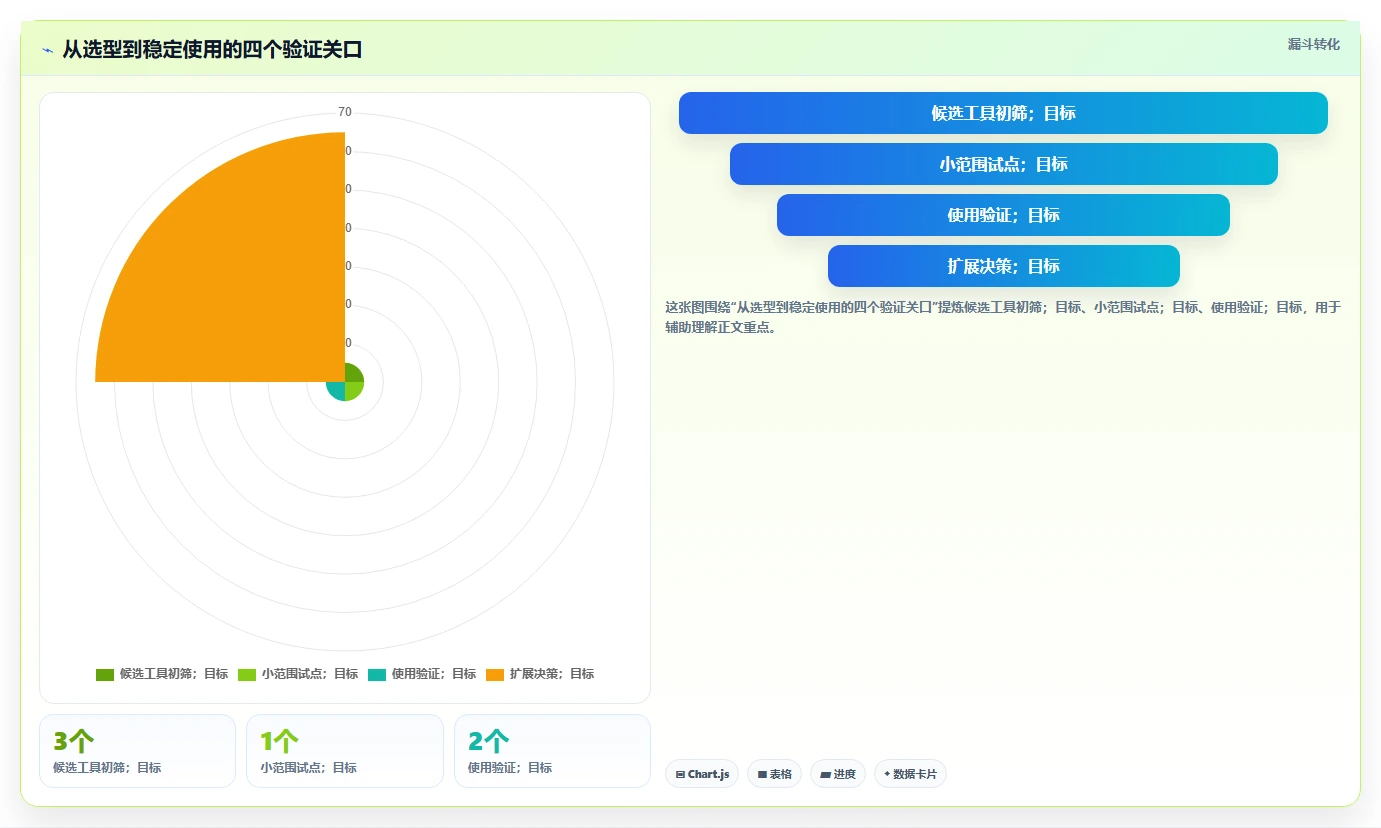The height and width of the screenshot is (828, 1381).
Task: Click the chart description paragraph text
Action: 1003,317
